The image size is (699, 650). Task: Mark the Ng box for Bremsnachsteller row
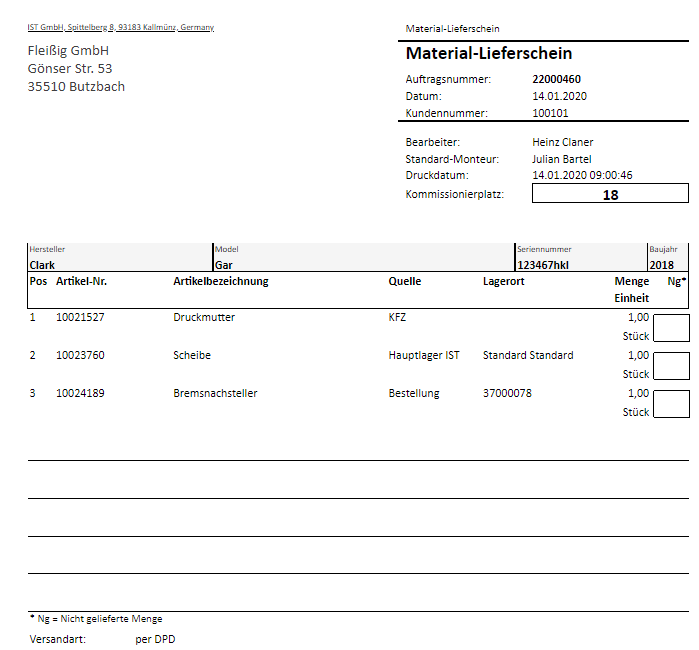point(671,403)
